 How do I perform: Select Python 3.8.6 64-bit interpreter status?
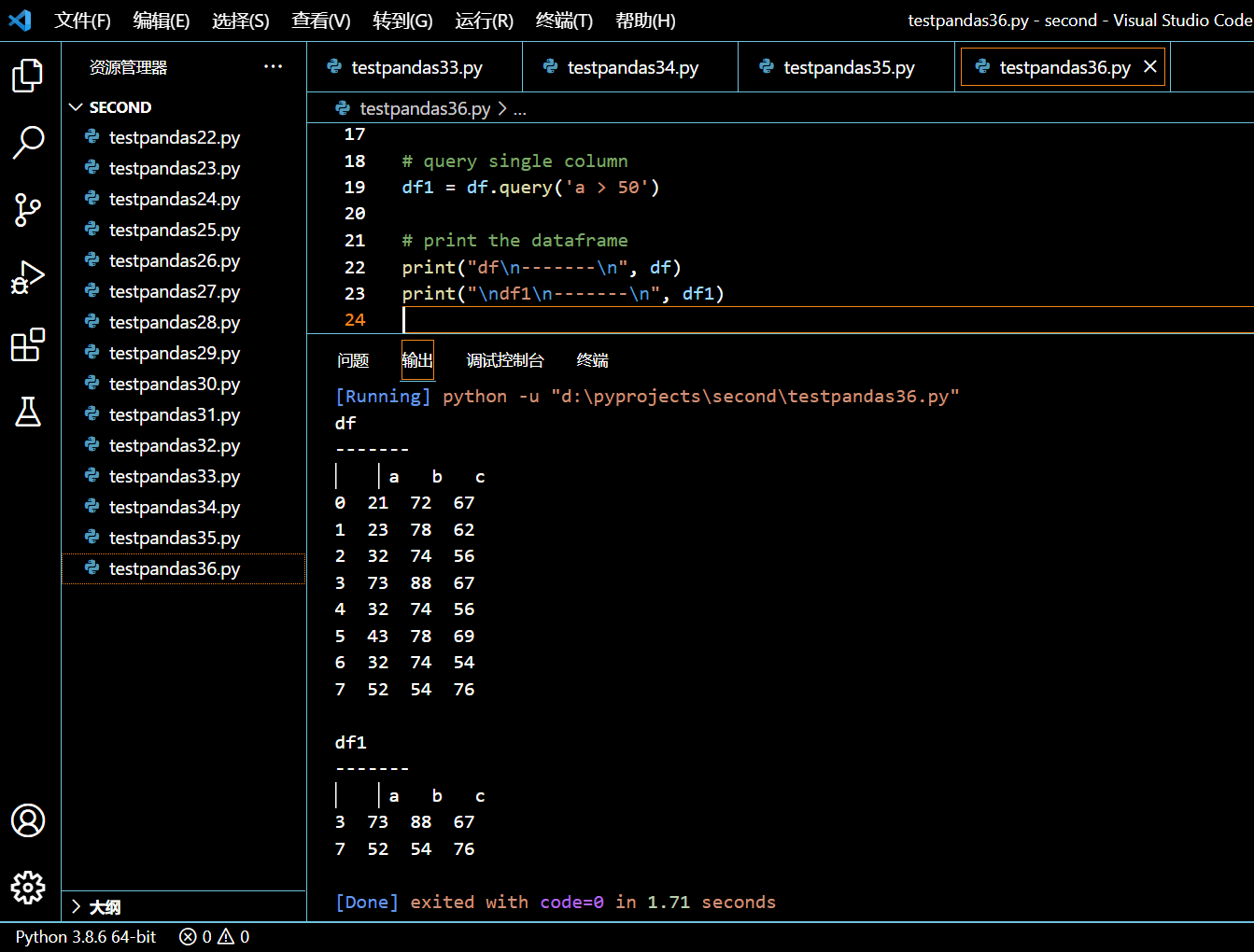click(86, 936)
